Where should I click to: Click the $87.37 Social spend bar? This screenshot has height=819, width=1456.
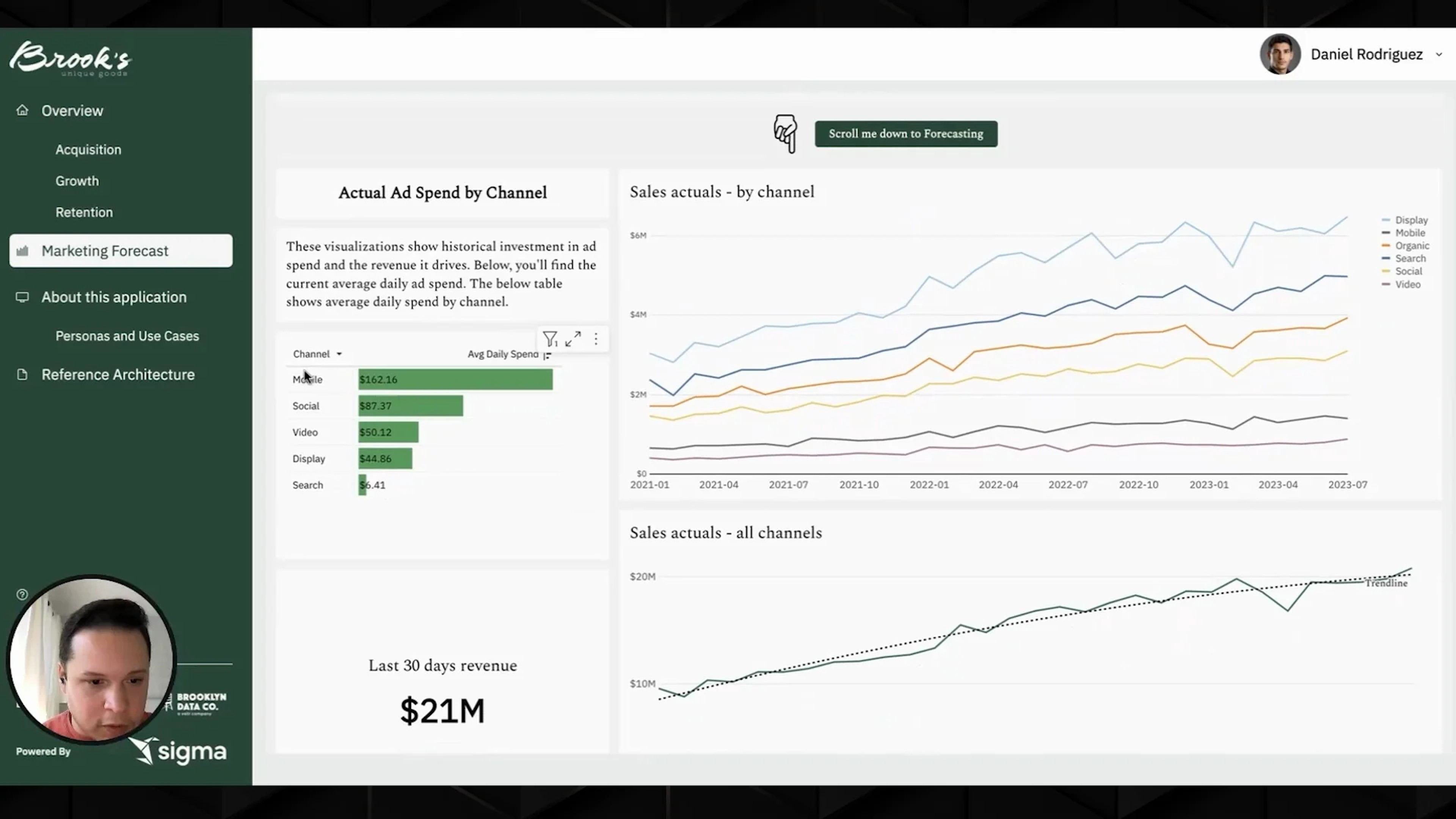pos(411,406)
